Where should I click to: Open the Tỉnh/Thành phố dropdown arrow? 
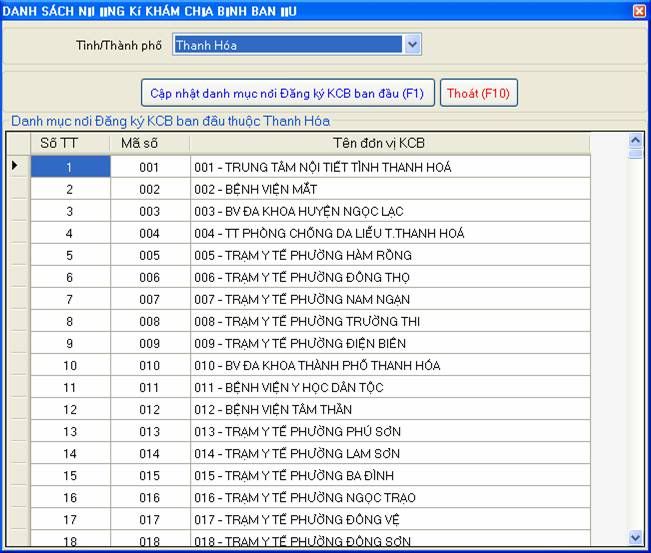412,44
